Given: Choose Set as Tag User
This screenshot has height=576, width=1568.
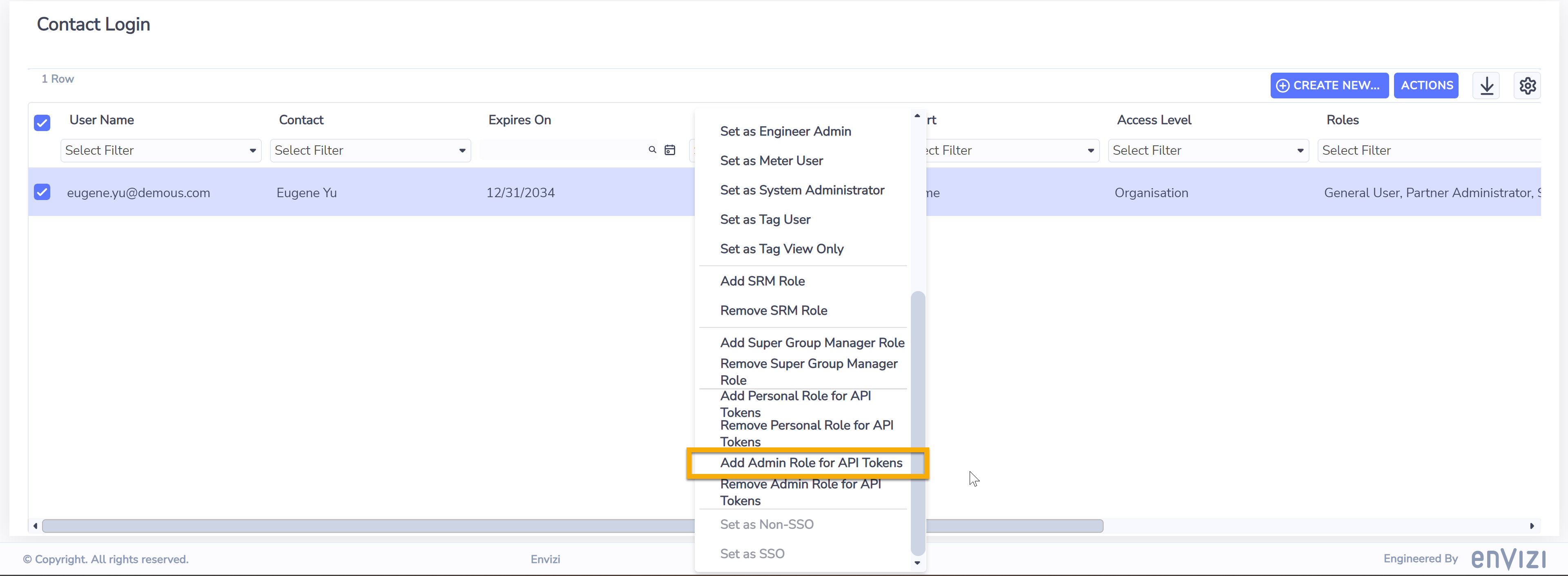Looking at the screenshot, I should tap(765, 220).
